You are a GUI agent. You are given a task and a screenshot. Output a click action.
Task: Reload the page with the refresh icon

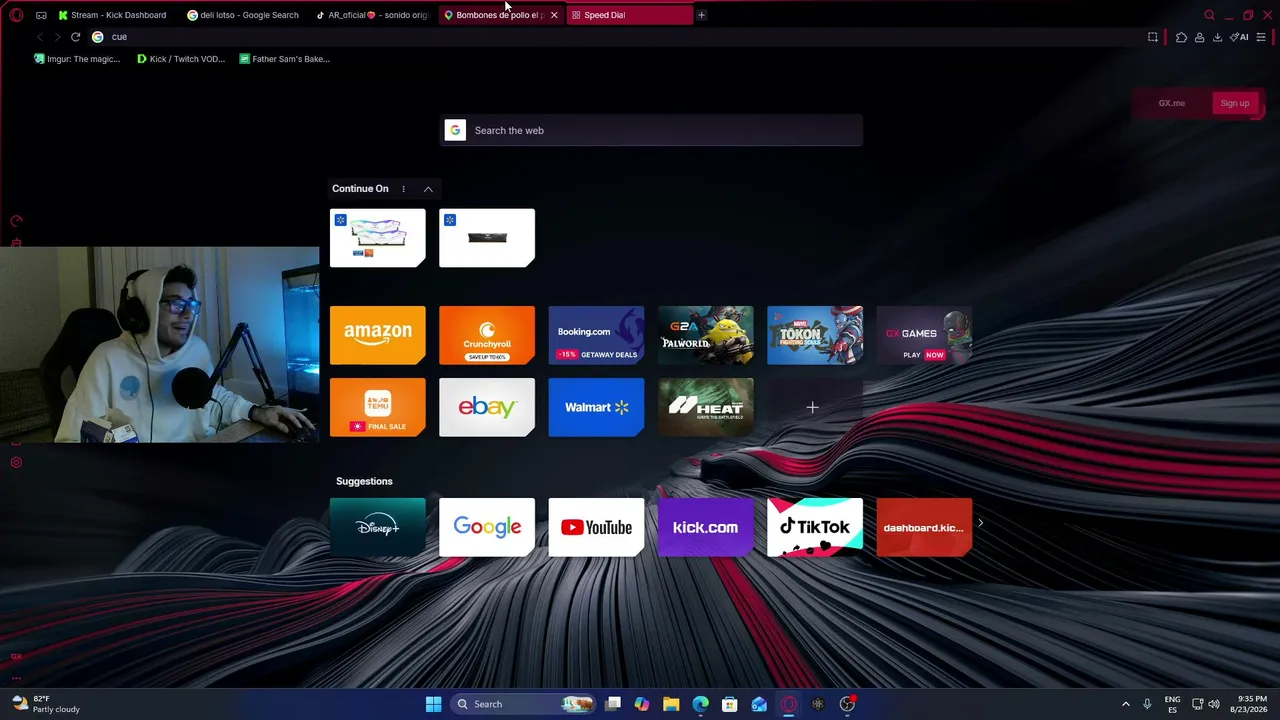pyautogui.click(x=75, y=37)
